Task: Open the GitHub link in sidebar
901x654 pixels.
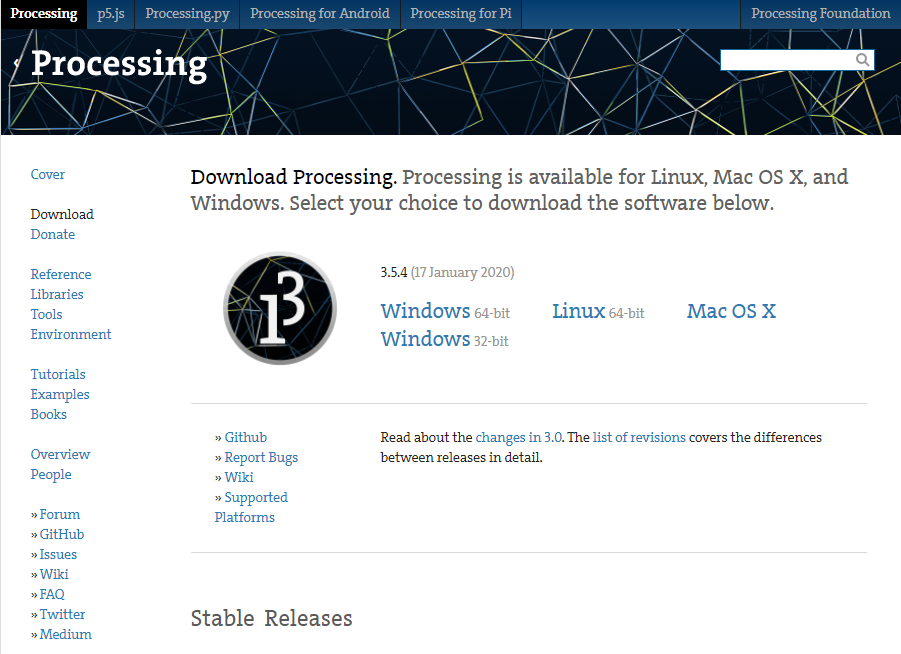Action: click(62, 534)
